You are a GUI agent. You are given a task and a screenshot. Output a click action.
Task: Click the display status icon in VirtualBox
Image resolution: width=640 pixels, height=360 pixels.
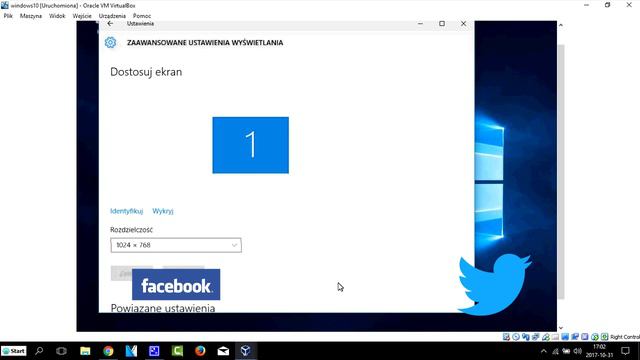tap(565, 337)
